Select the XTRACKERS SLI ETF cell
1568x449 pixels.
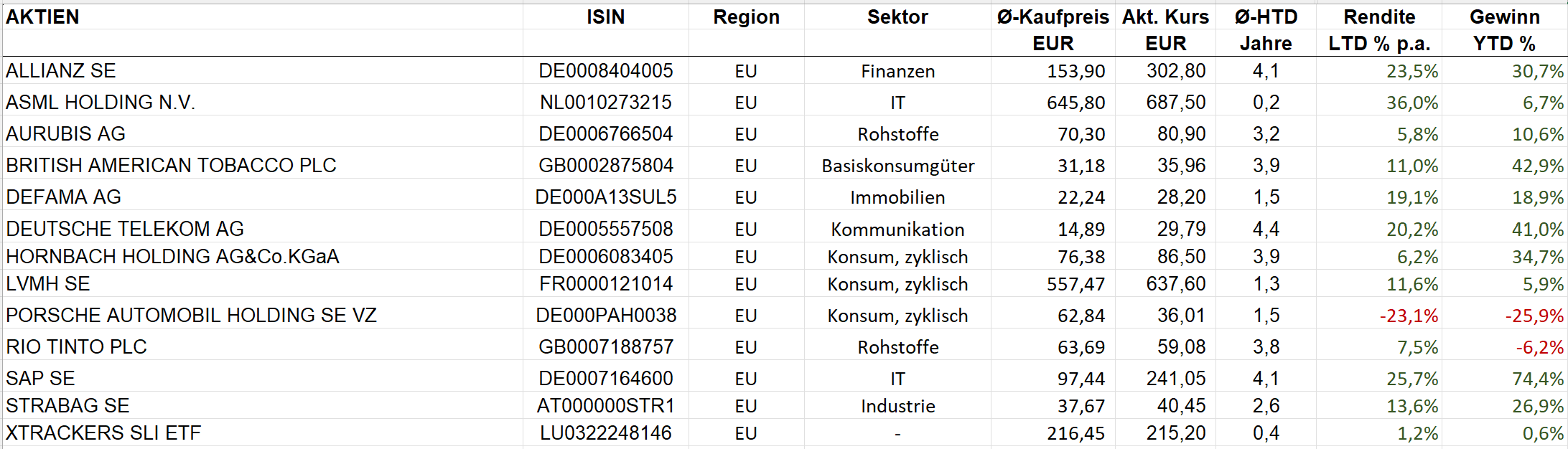coord(103,433)
